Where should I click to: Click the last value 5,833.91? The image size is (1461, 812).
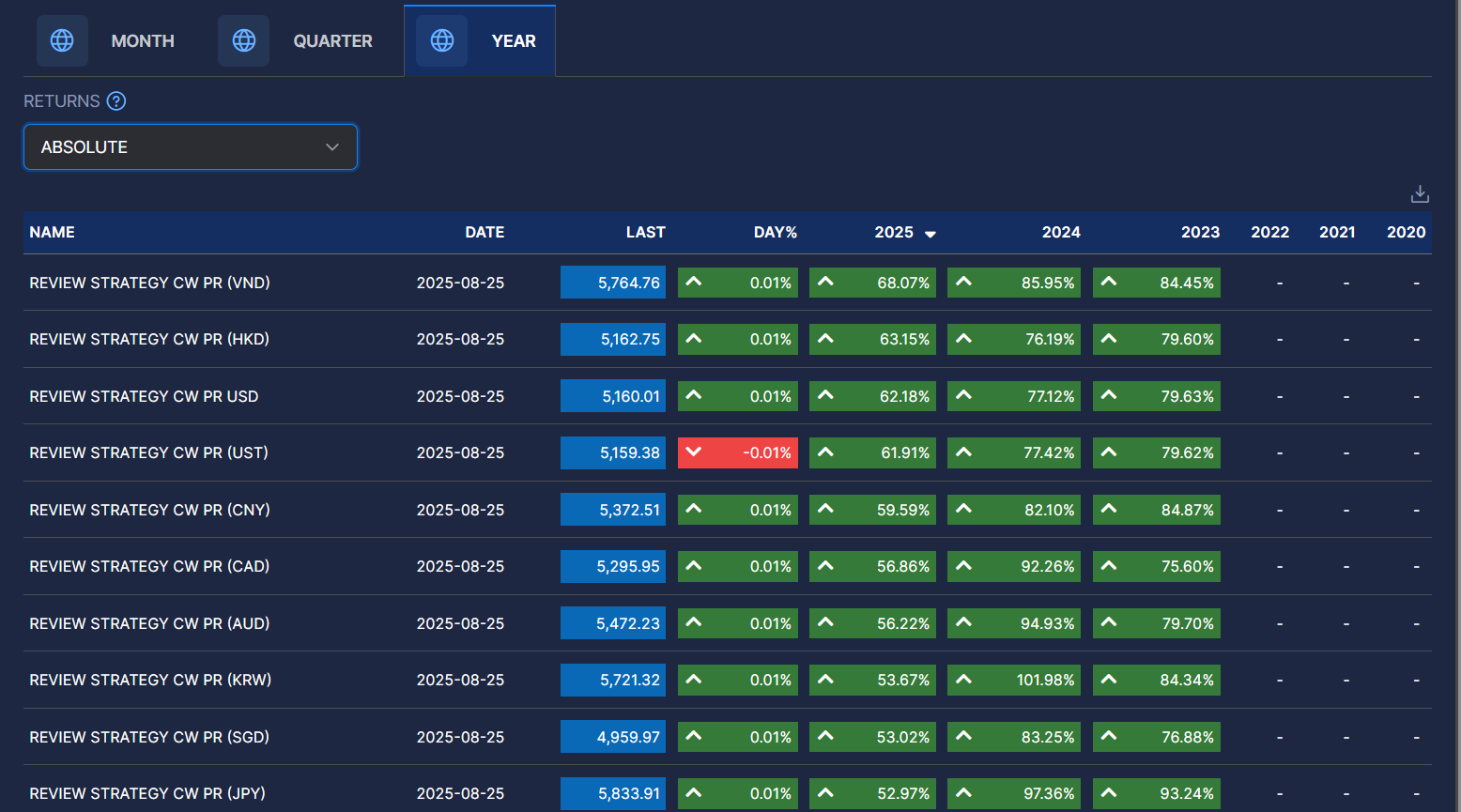[613, 793]
